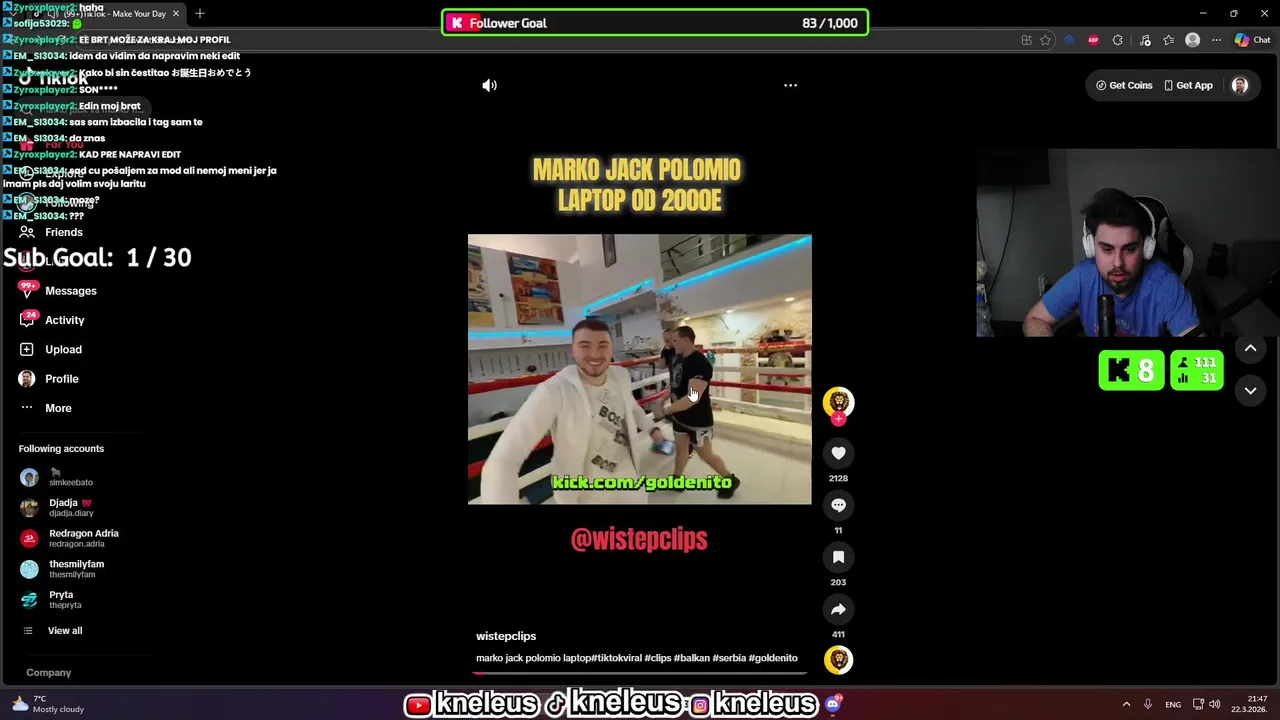The width and height of the screenshot is (1280, 720).
Task: Share the video using the arrow icon
Action: tap(838, 609)
